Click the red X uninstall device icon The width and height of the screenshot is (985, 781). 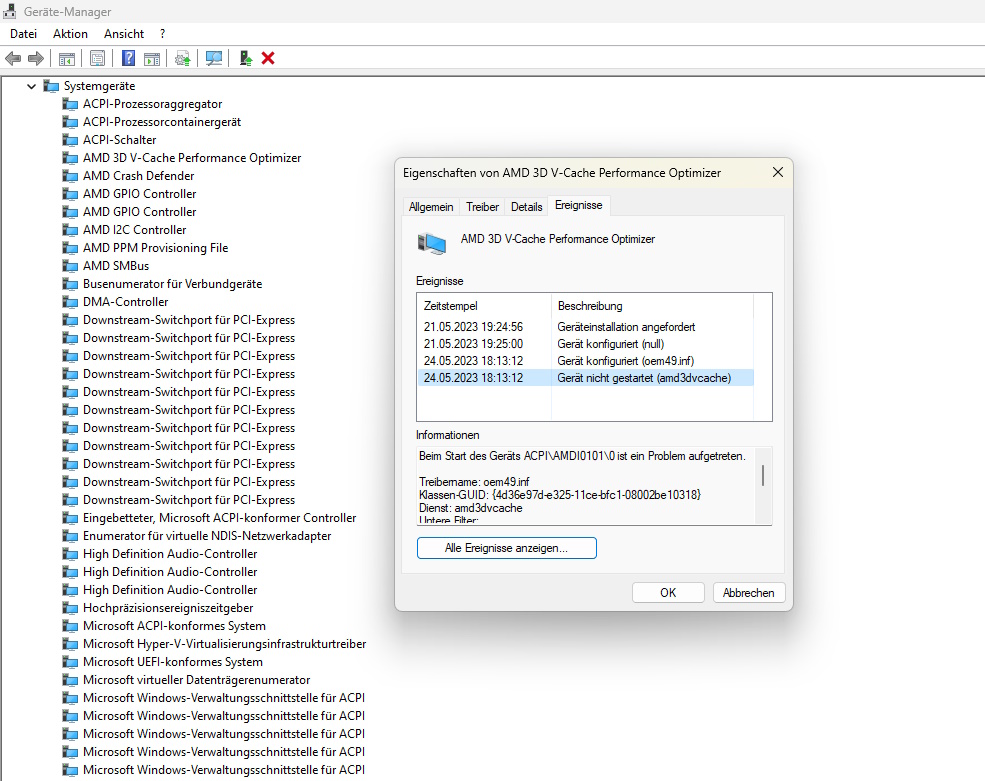click(268, 58)
